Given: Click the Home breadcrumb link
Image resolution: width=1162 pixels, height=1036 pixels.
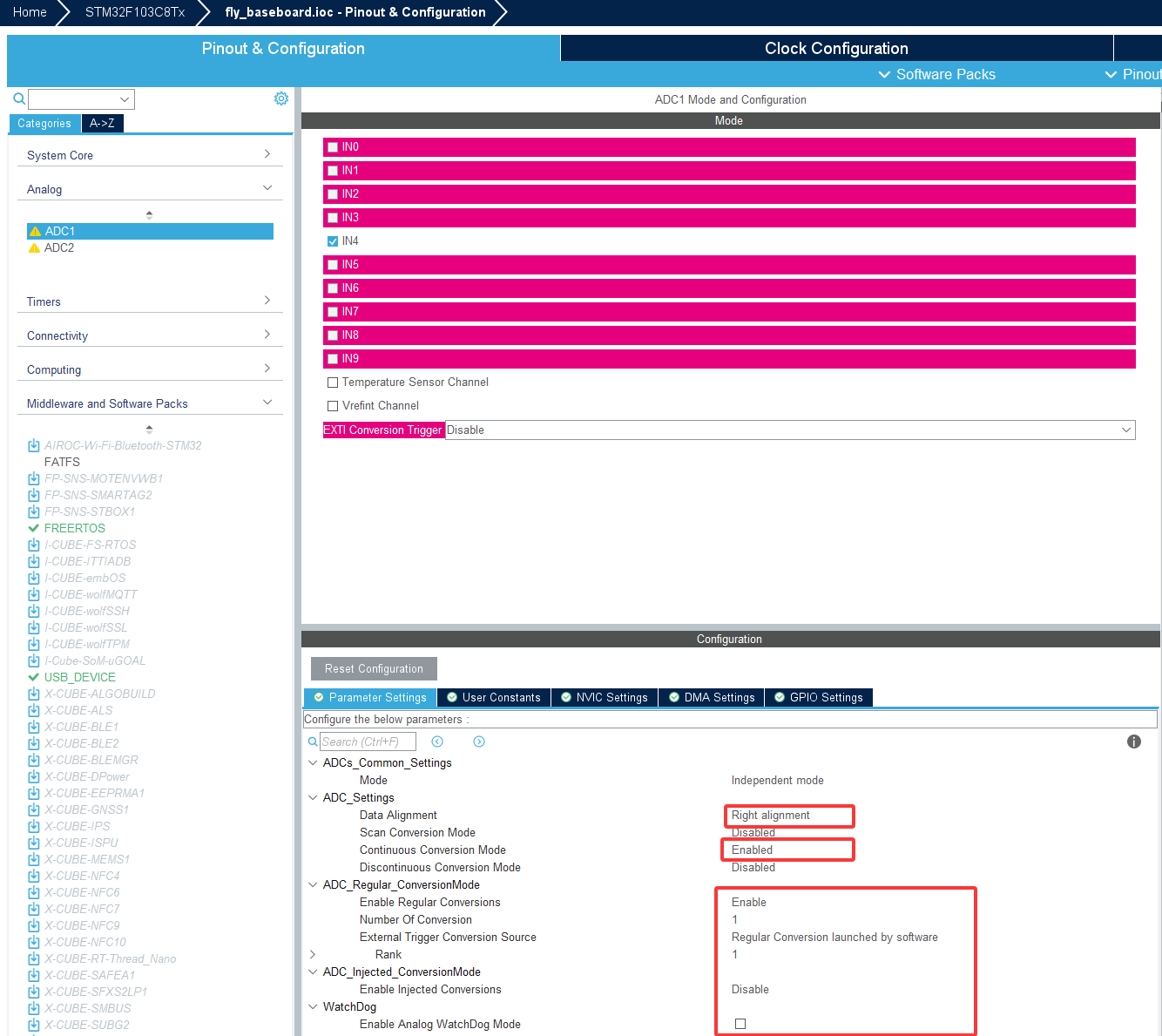Looking at the screenshot, I should coord(30,12).
